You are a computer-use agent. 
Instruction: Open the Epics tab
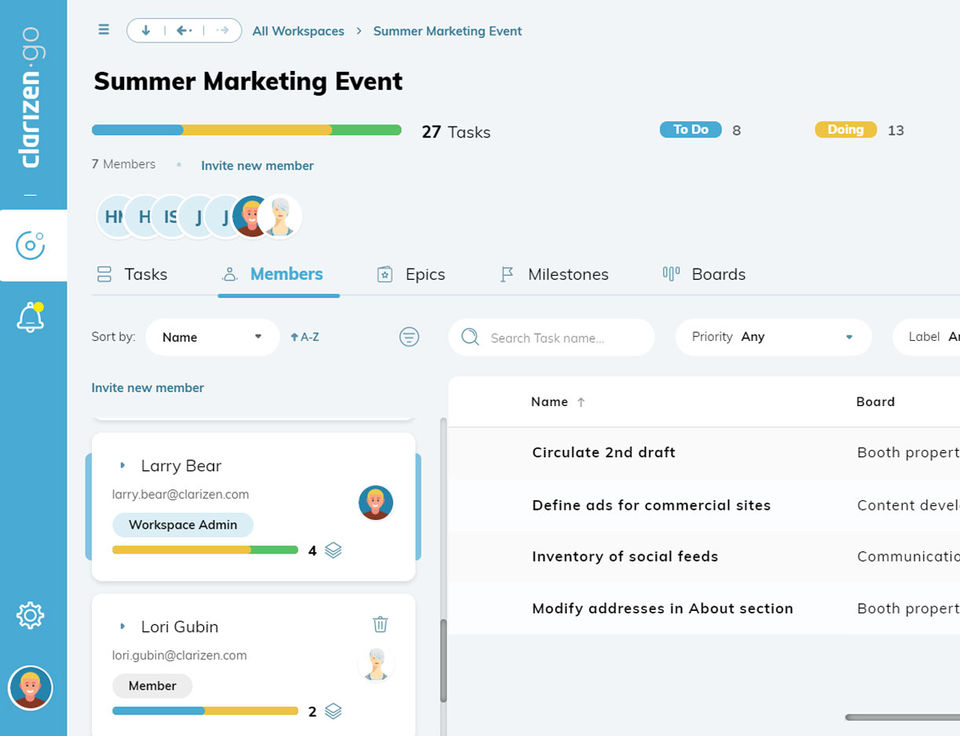click(411, 274)
